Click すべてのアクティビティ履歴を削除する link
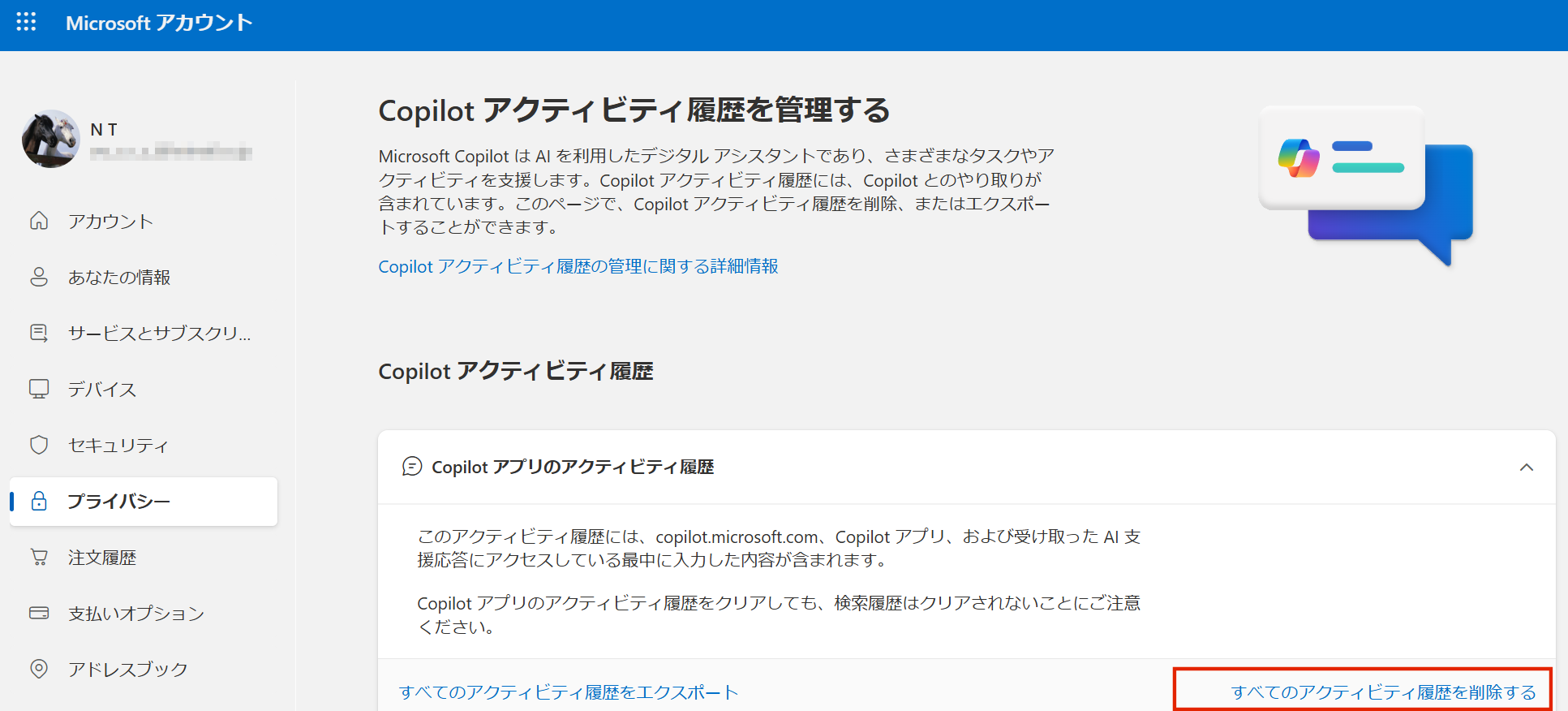 pyautogui.click(x=1383, y=692)
